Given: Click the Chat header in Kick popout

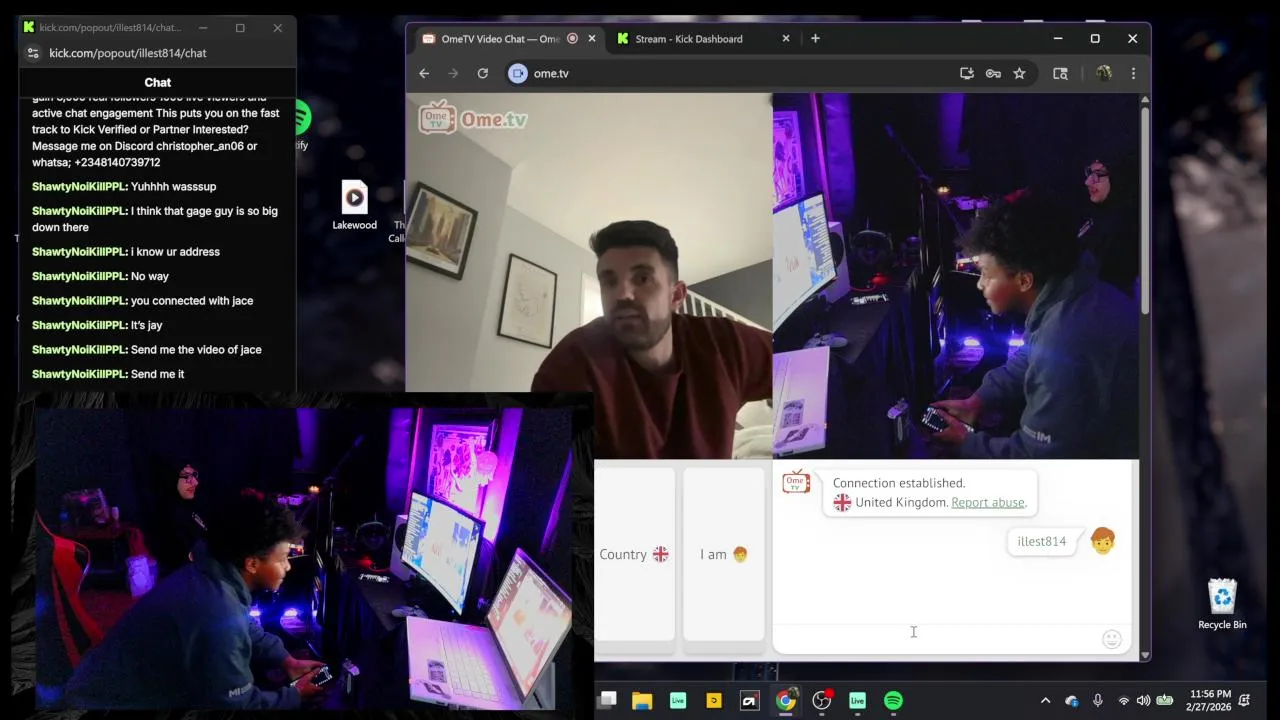Looking at the screenshot, I should point(157,83).
